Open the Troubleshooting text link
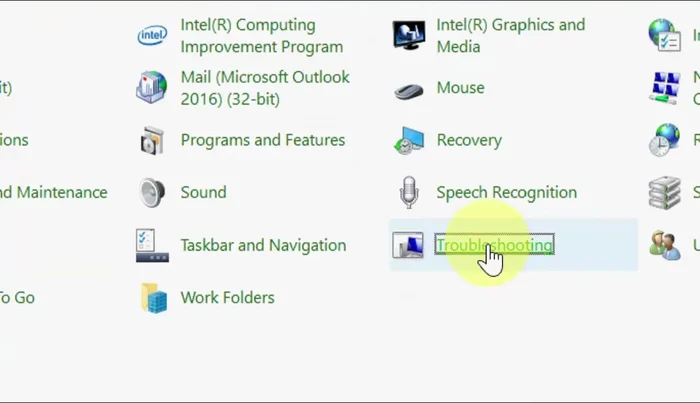Viewport: 700px width, 403px height. pos(494,245)
